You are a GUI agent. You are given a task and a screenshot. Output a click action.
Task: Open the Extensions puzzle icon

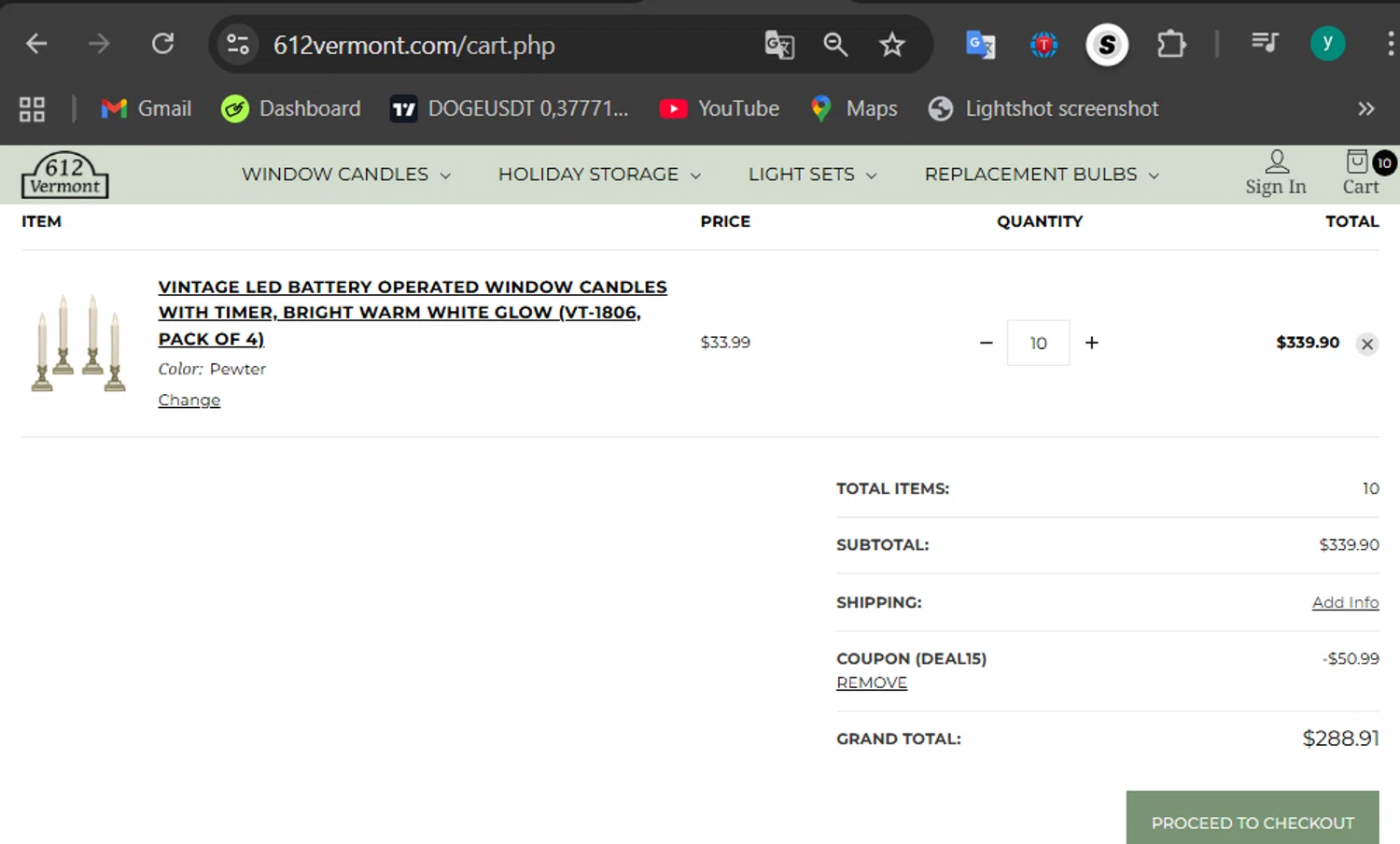coord(1171,44)
